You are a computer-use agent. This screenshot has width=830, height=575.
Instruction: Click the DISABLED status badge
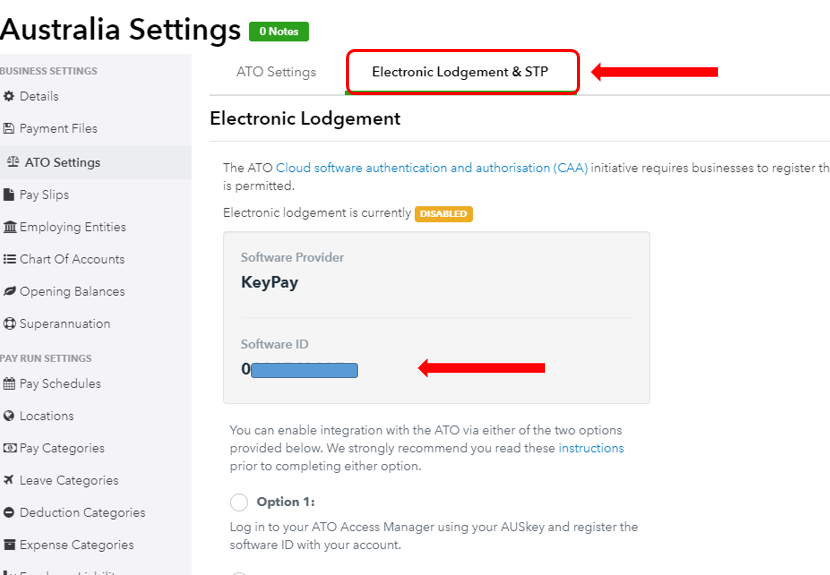(x=443, y=213)
